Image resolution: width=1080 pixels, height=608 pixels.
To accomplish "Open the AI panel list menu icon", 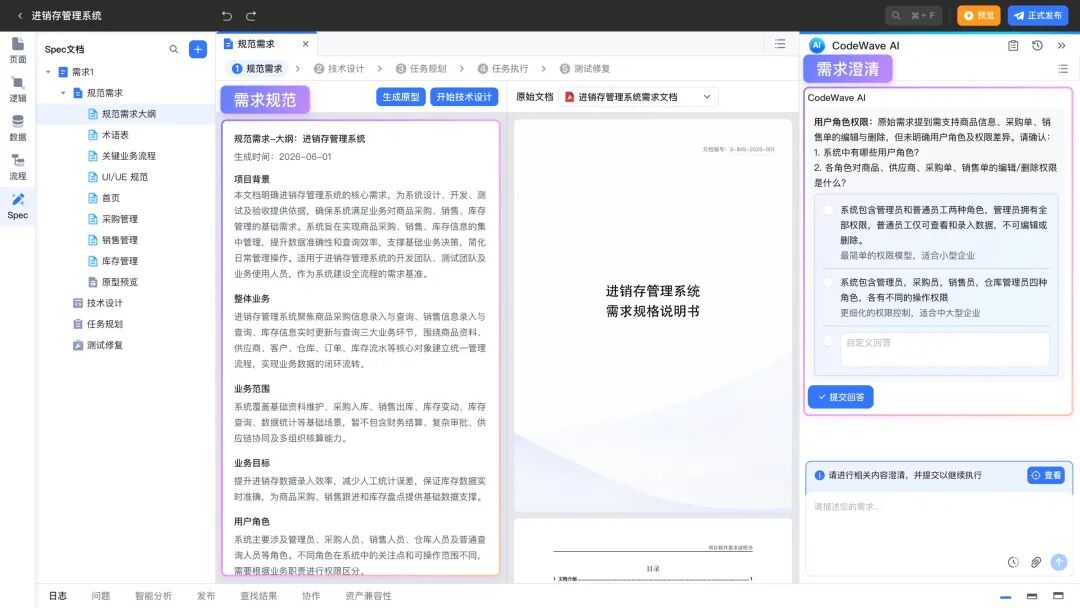I will pos(1063,69).
